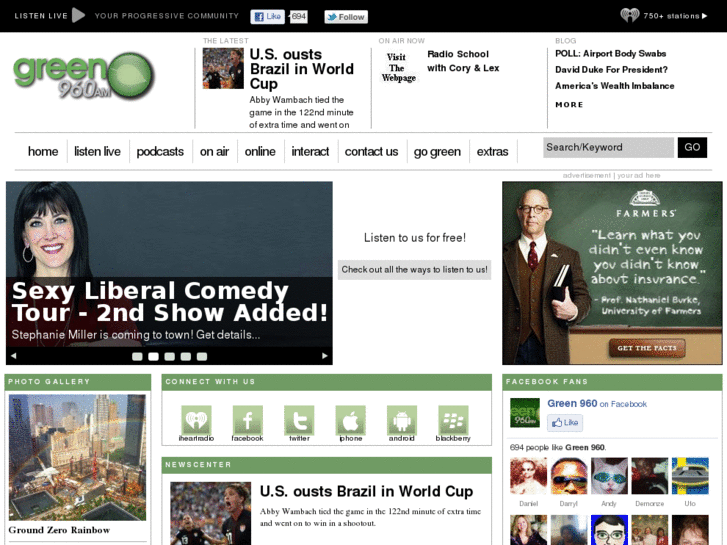Screen dimensions: 727x545
Task: Click the GO search button
Action: click(692, 147)
